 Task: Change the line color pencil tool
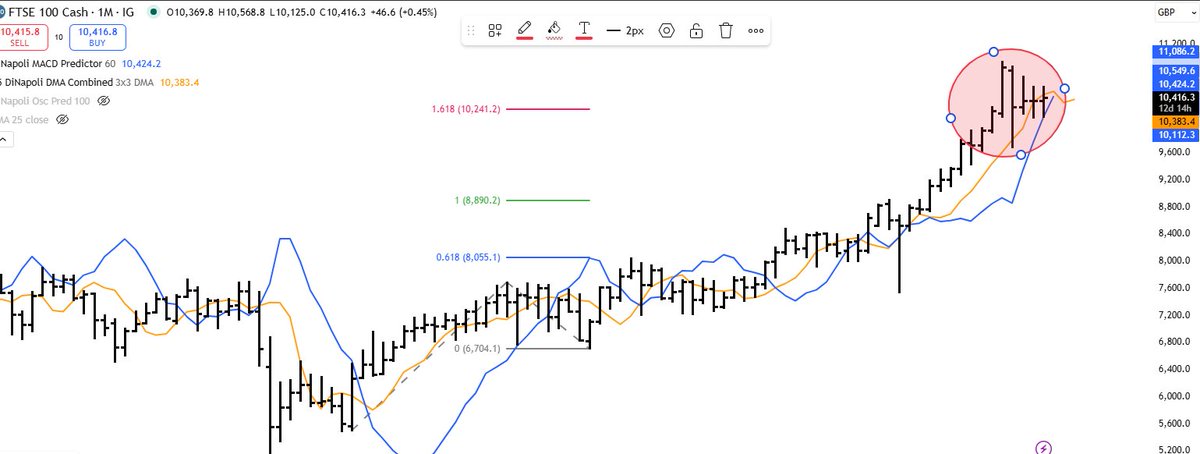[524, 31]
